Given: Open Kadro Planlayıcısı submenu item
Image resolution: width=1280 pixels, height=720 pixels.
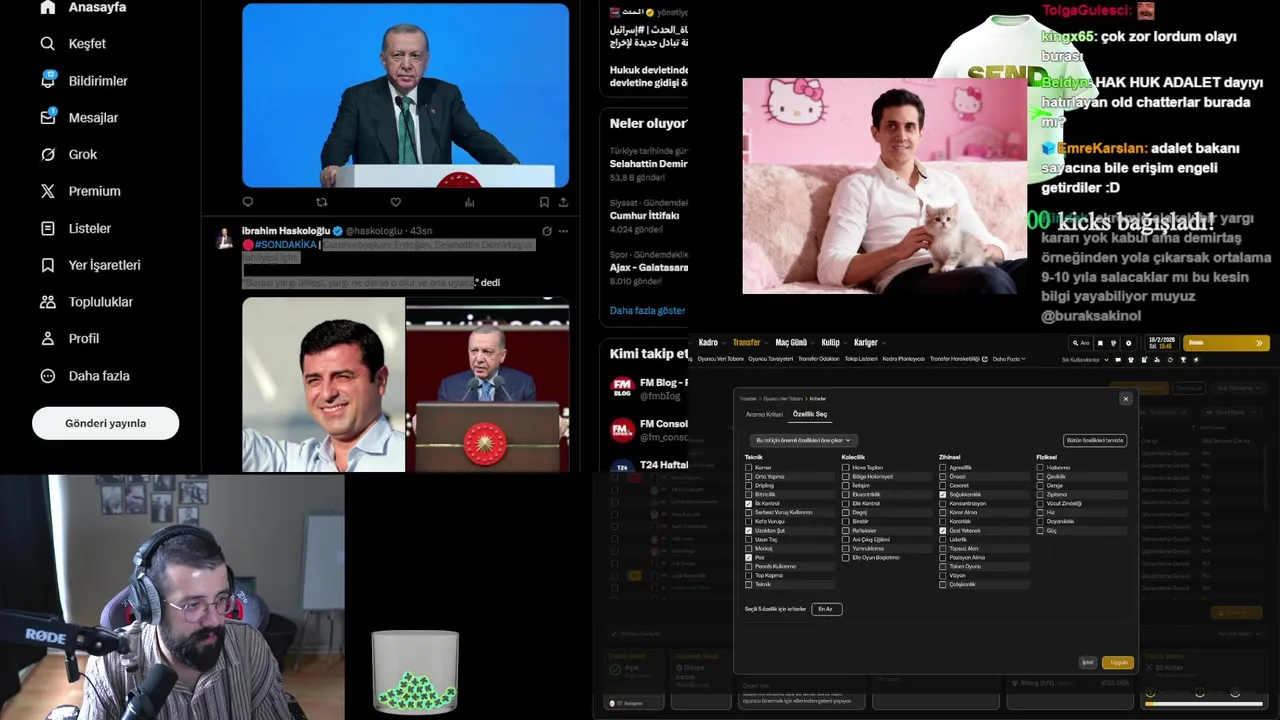Looking at the screenshot, I should point(904,359).
